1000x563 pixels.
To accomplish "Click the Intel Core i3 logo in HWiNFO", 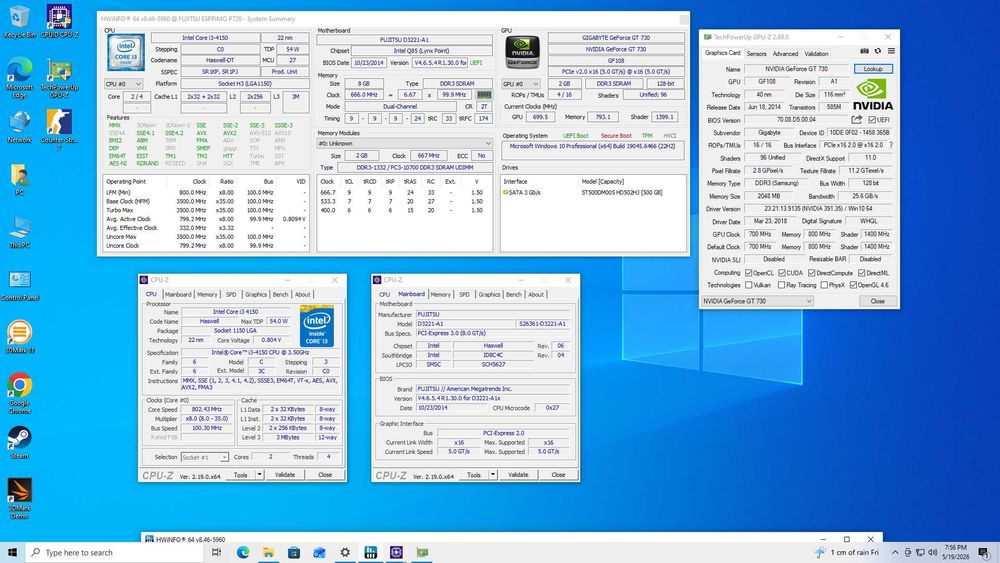I will 126,52.
